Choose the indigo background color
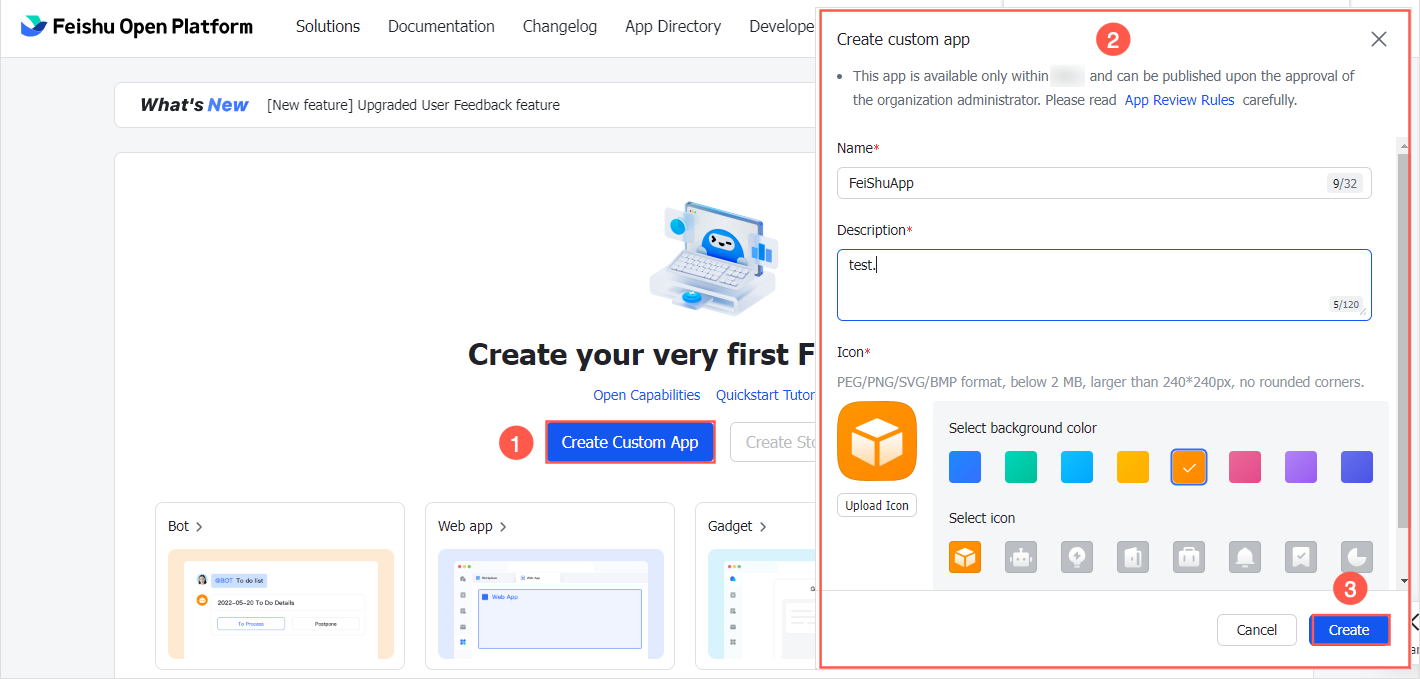The height and width of the screenshot is (679, 1420). (x=1357, y=467)
